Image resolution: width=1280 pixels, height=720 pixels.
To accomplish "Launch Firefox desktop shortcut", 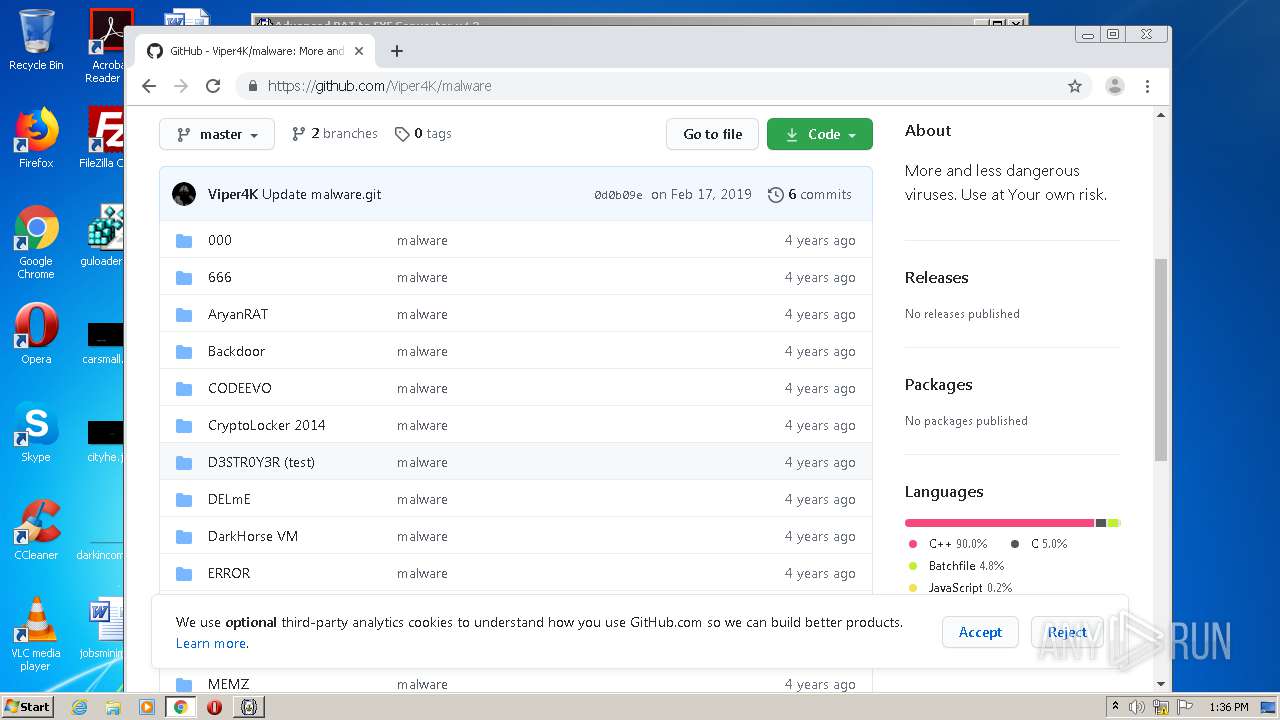I will pyautogui.click(x=36, y=138).
